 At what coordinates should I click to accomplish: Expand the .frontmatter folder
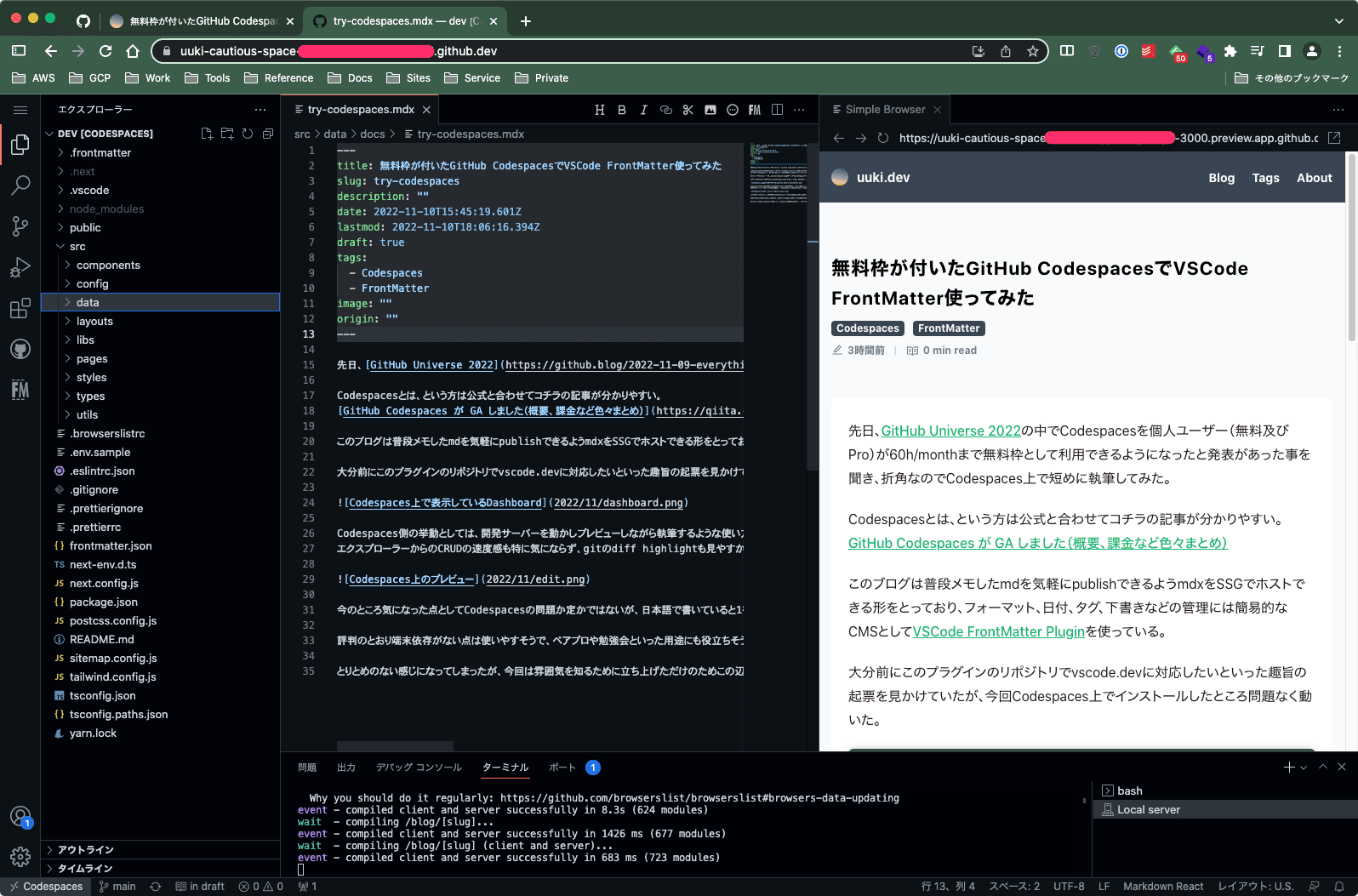[160, 153]
